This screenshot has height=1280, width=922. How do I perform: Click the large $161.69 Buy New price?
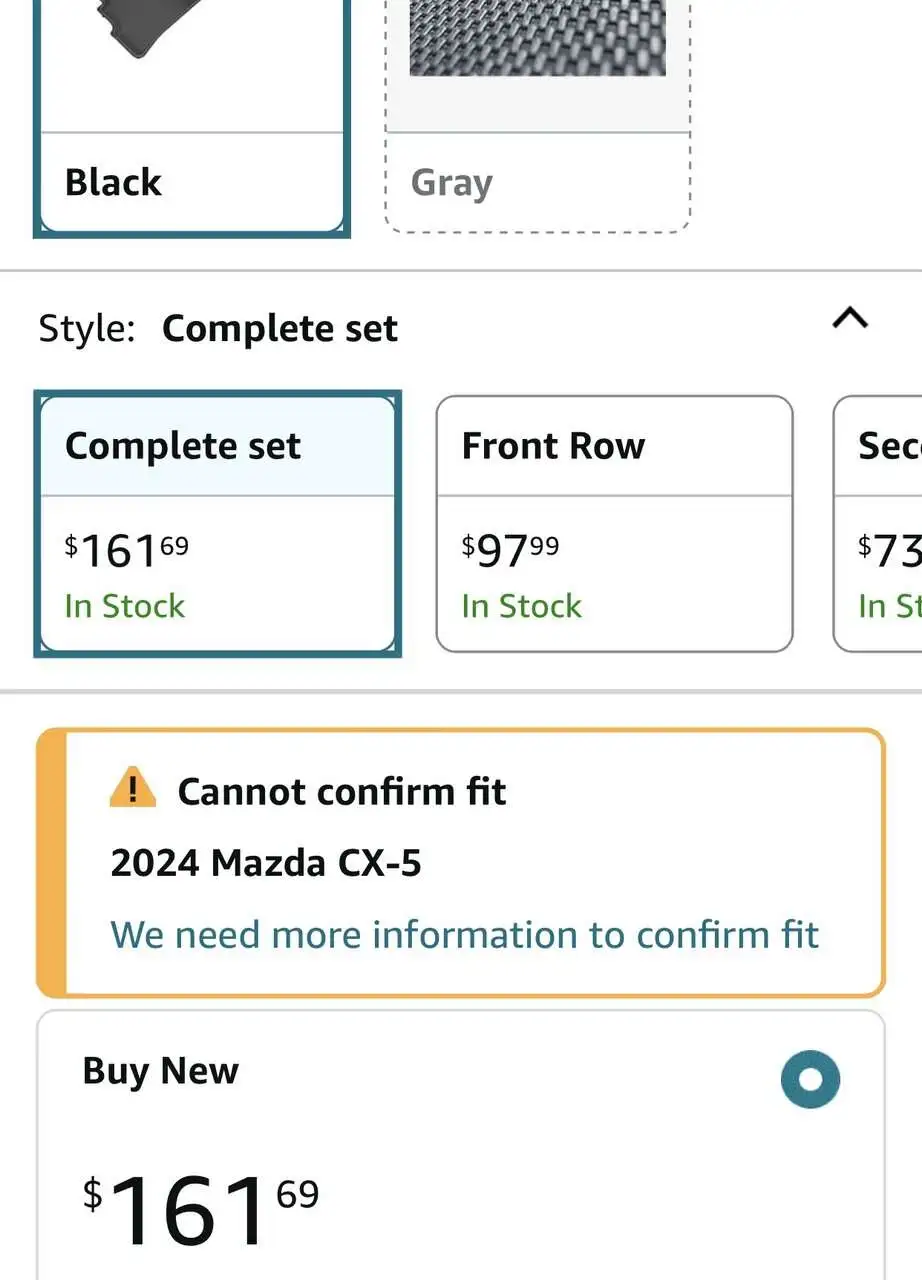(x=200, y=1208)
